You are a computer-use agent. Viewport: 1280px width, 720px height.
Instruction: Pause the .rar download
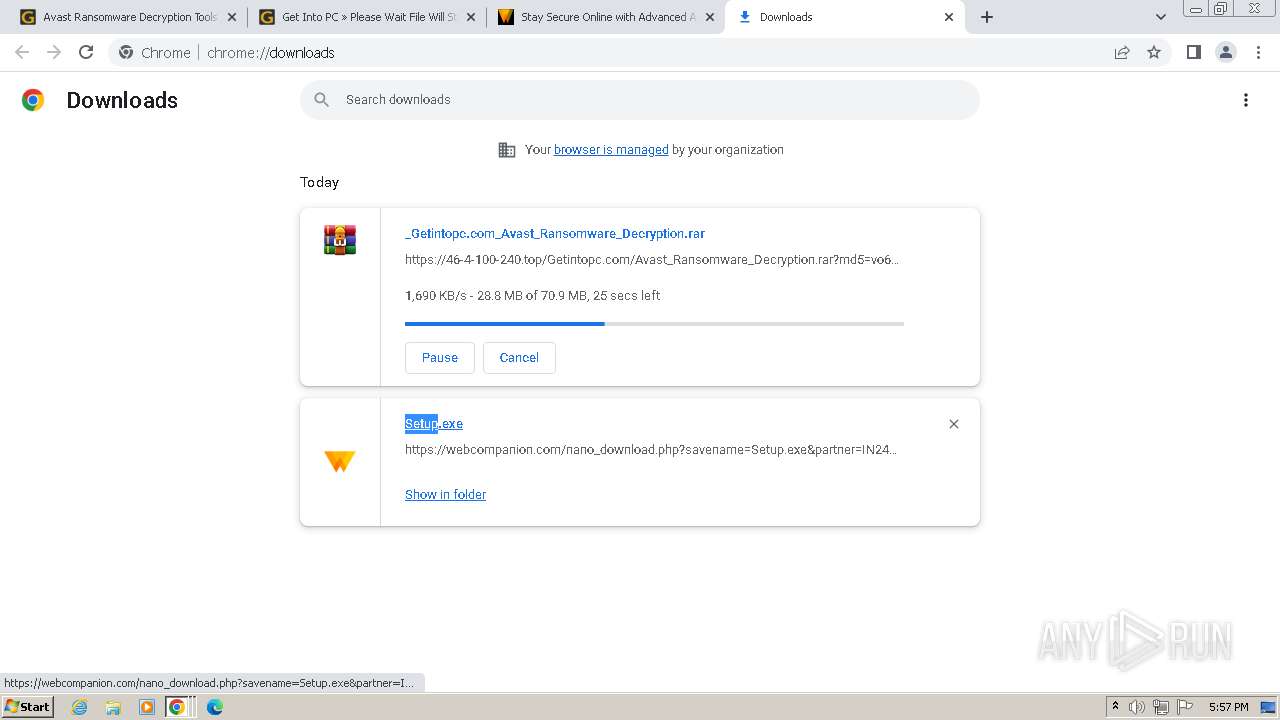(x=440, y=358)
